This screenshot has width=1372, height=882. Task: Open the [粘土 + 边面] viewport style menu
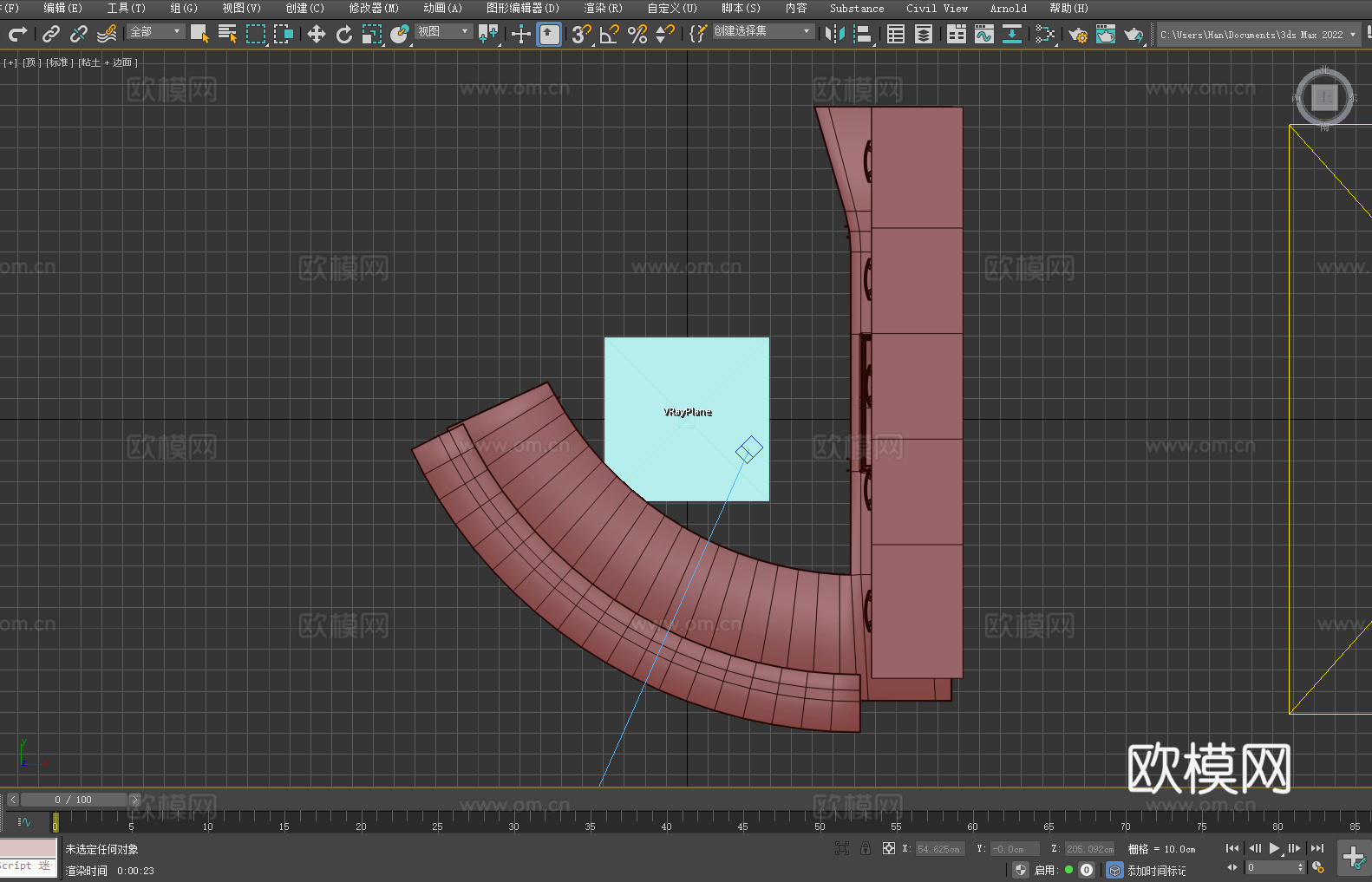(108, 62)
